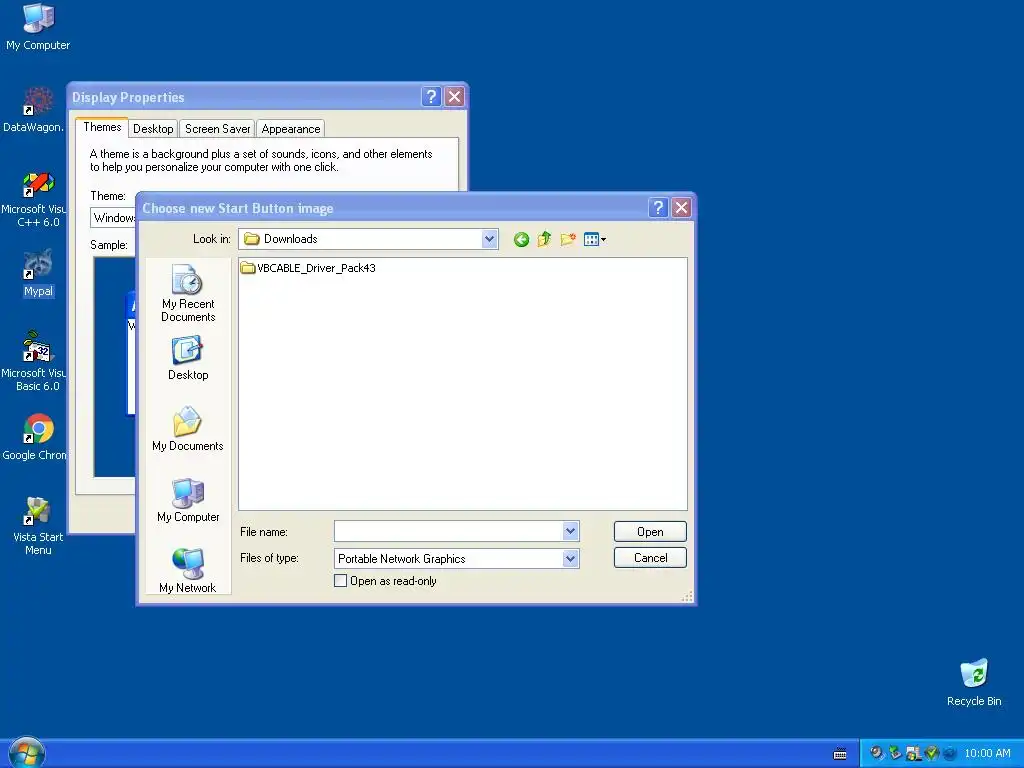Open the Screen Saver tab
Image resolution: width=1024 pixels, height=768 pixels.
coord(217,129)
